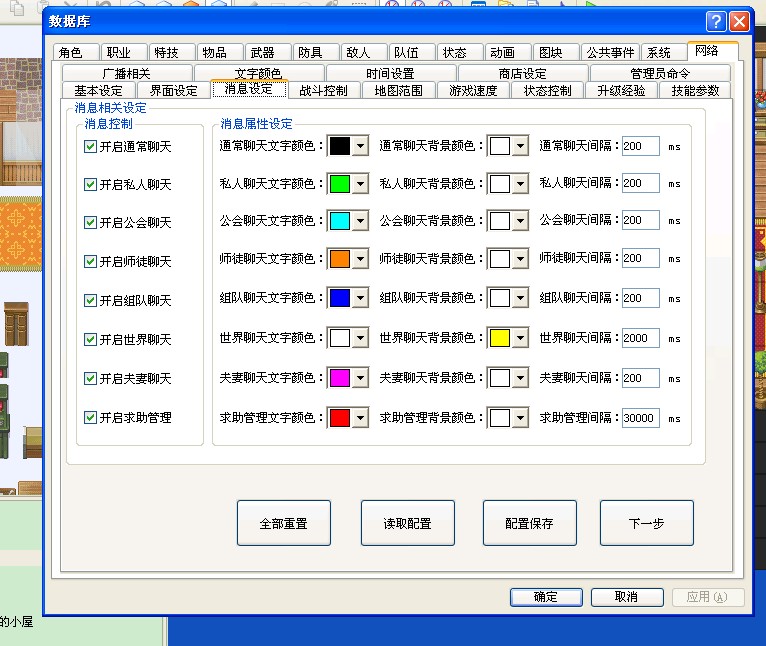This screenshot has height=646, width=766.
Task: Switch to the 角色 tab
Action: [76, 52]
